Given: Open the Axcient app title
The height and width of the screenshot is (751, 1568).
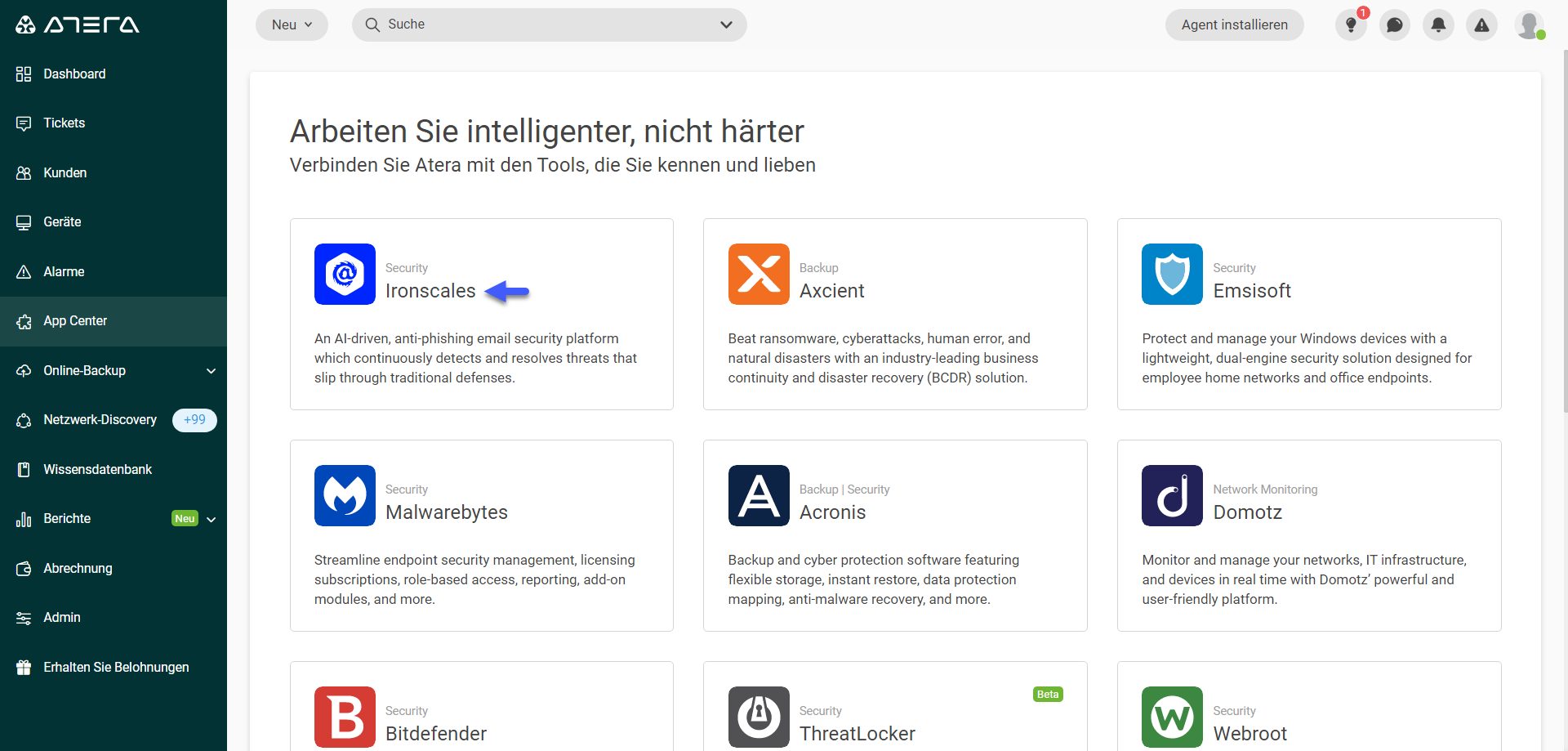Looking at the screenshot, I should [831, 291].
